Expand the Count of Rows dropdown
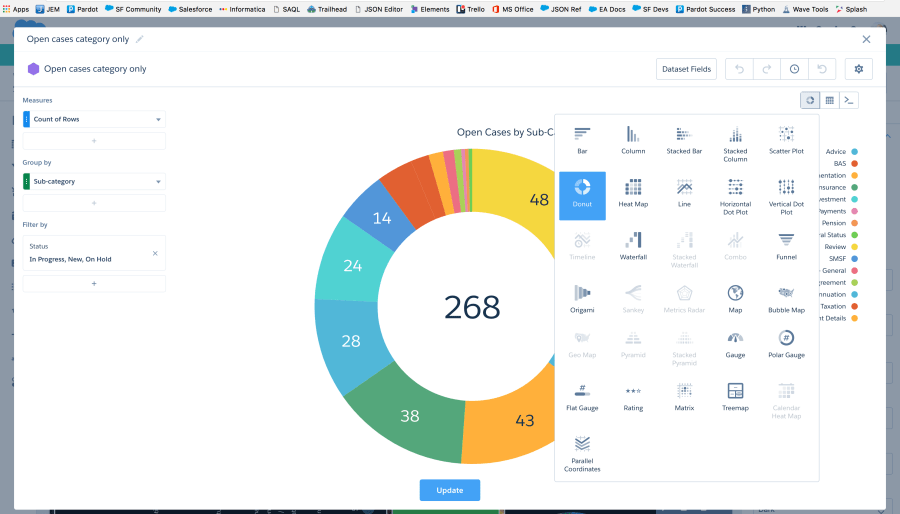Viewport: 900px width, 514px height. 158,119
